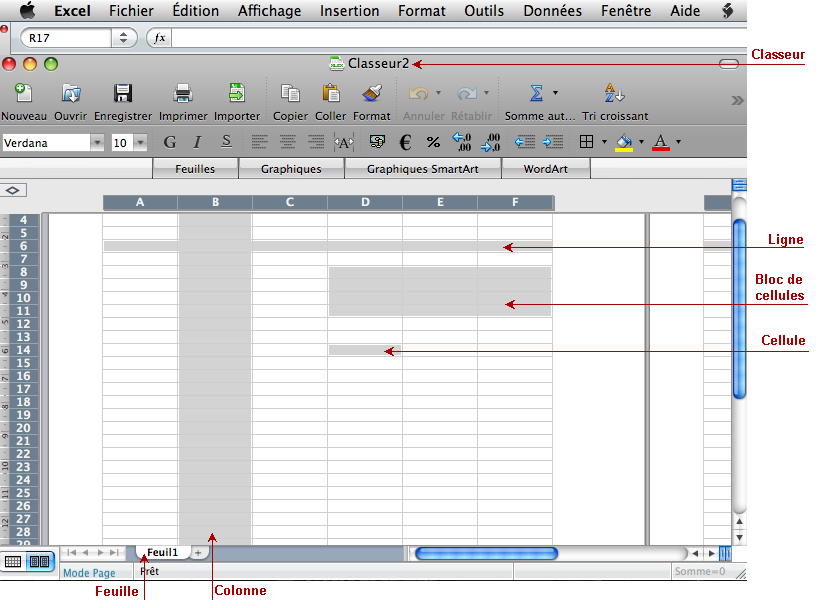825x608 pixels.
Task: Open the Données menu
Action: pyautogui.click(x=552, y=11)
